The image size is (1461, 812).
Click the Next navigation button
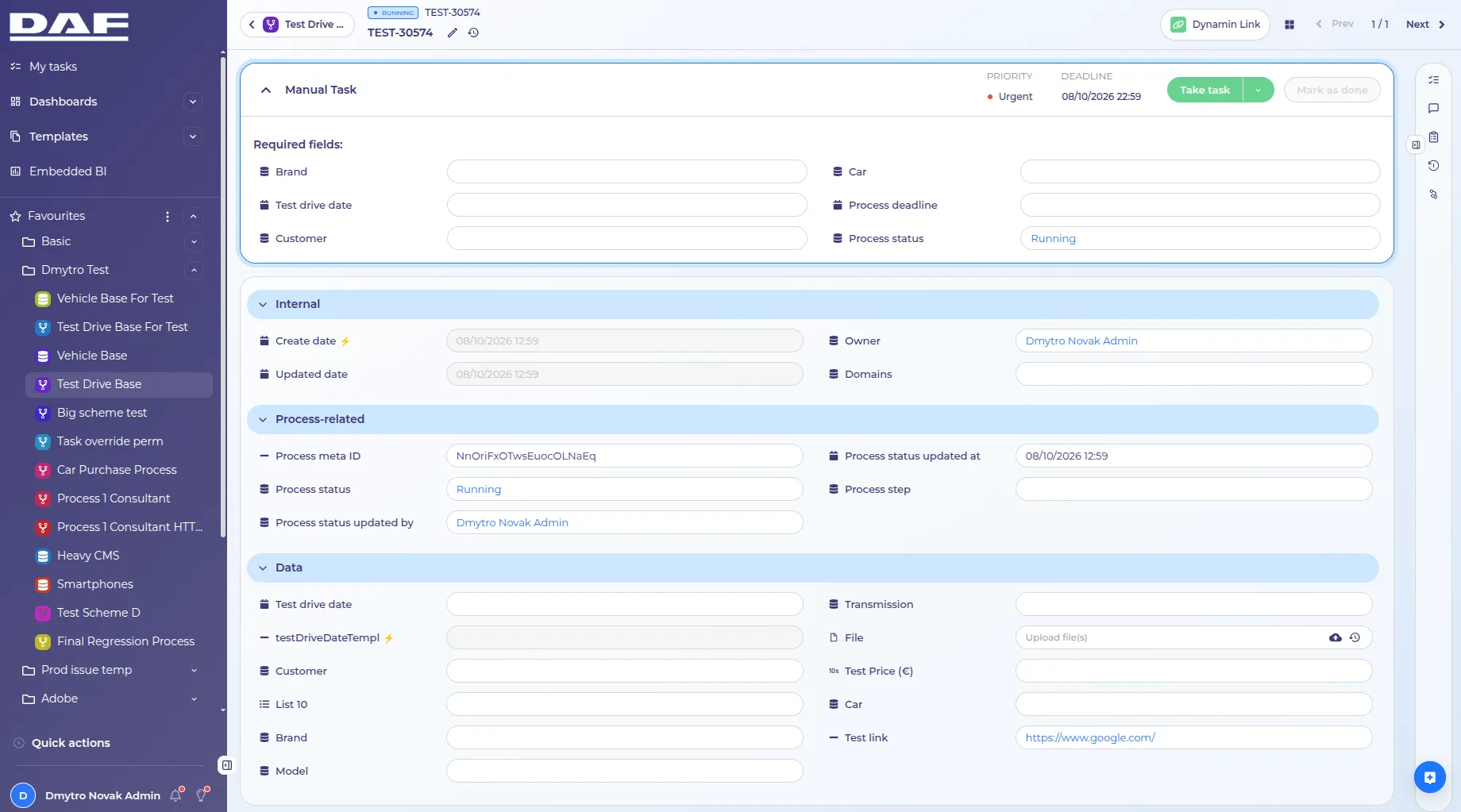pyautogui.click(x=1425, y=25)
